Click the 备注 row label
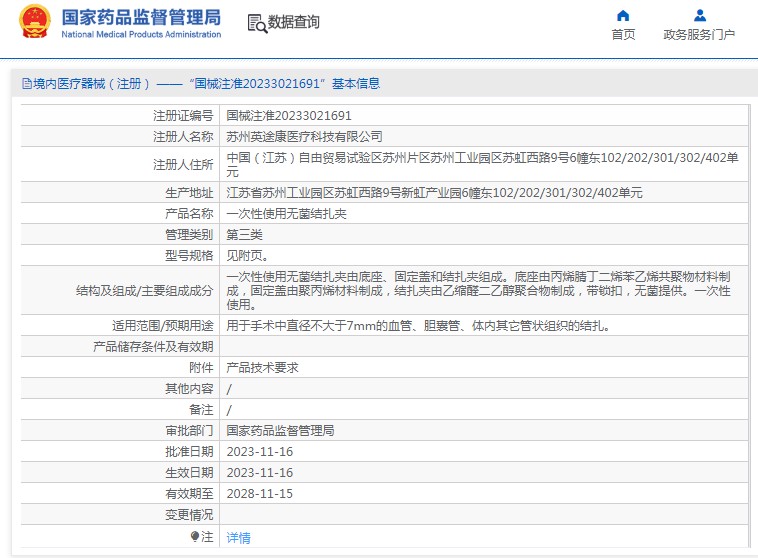 pos(201,410)
